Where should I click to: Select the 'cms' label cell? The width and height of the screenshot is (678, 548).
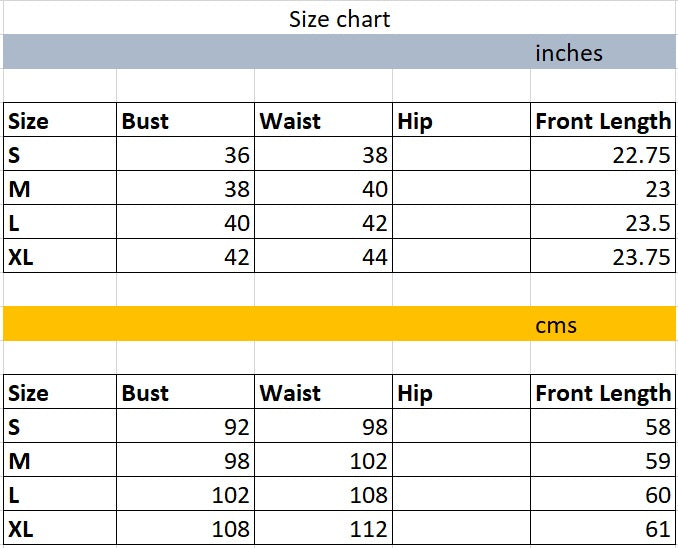click(x=556, y=325)
